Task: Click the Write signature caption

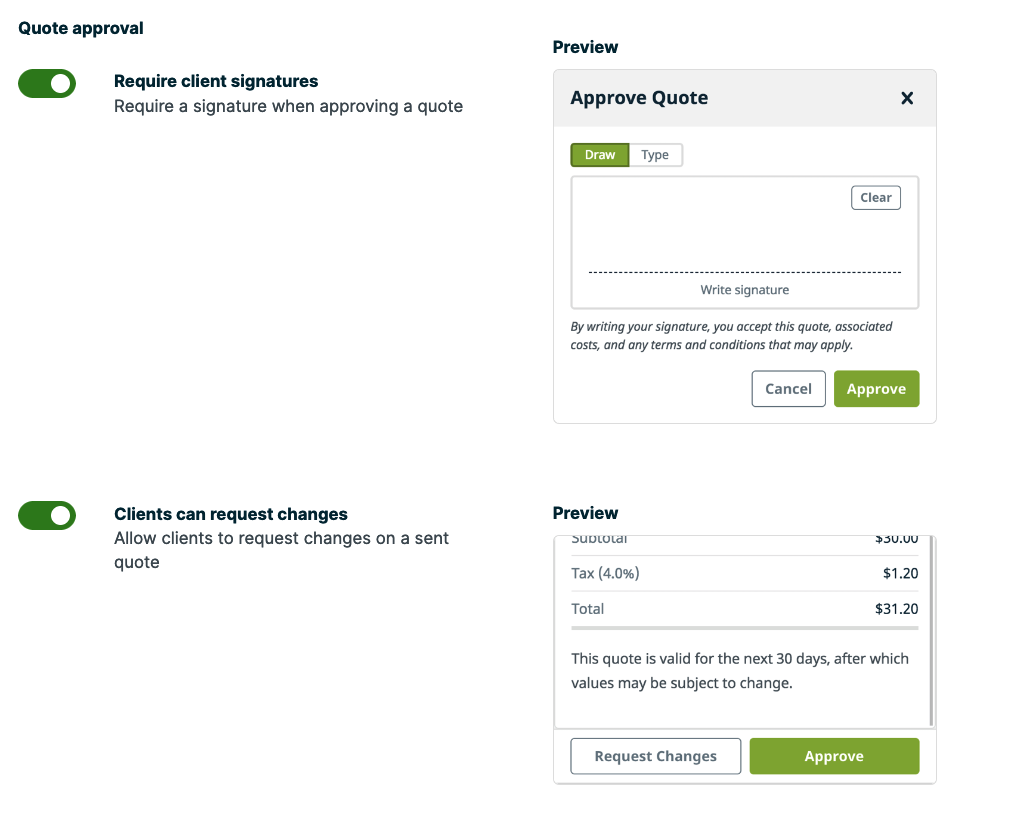Action: pyautogui.click(x=745, y=290)
